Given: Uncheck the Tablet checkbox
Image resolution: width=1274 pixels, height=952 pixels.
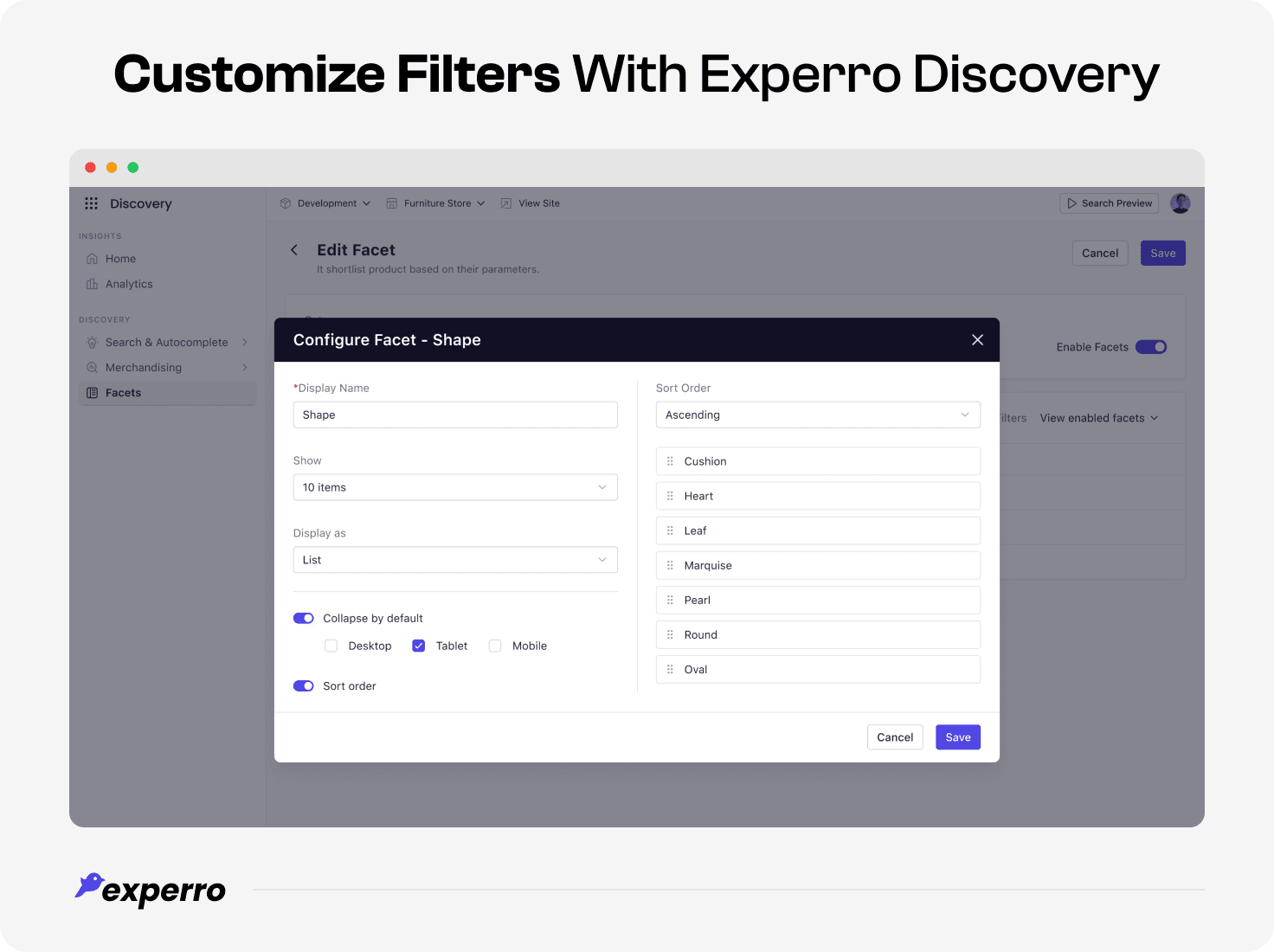Looking at the screenshot, I should coord(418,646).
